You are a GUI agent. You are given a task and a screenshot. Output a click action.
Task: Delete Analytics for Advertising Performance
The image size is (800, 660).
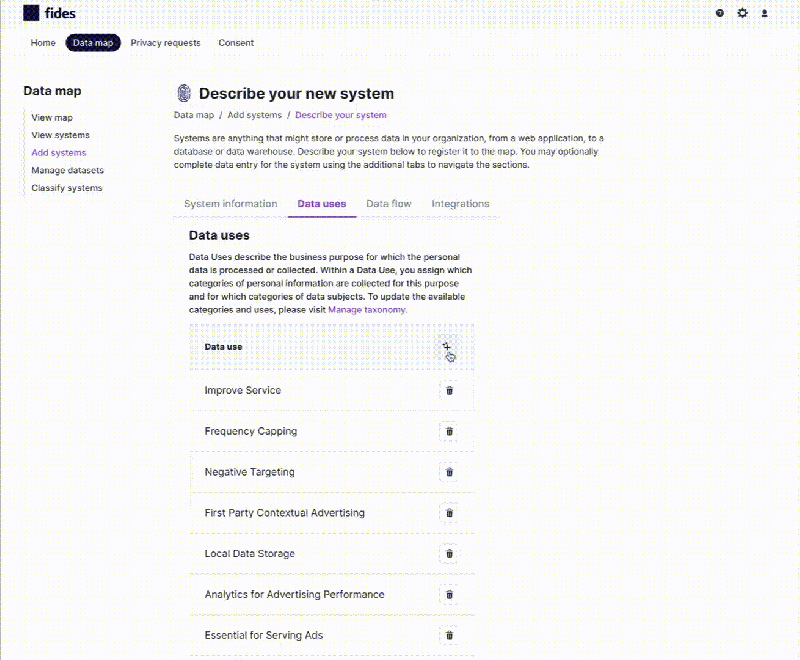point(449,594)
